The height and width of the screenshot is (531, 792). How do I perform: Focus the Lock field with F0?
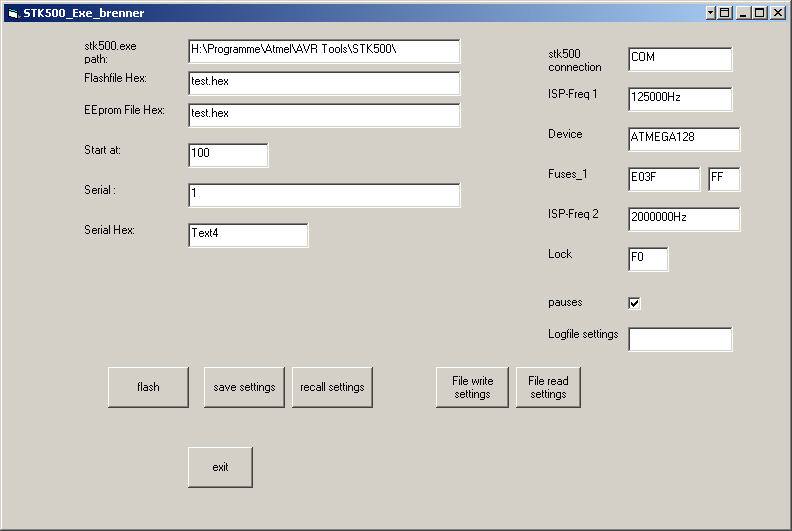[x=648, y=259]
